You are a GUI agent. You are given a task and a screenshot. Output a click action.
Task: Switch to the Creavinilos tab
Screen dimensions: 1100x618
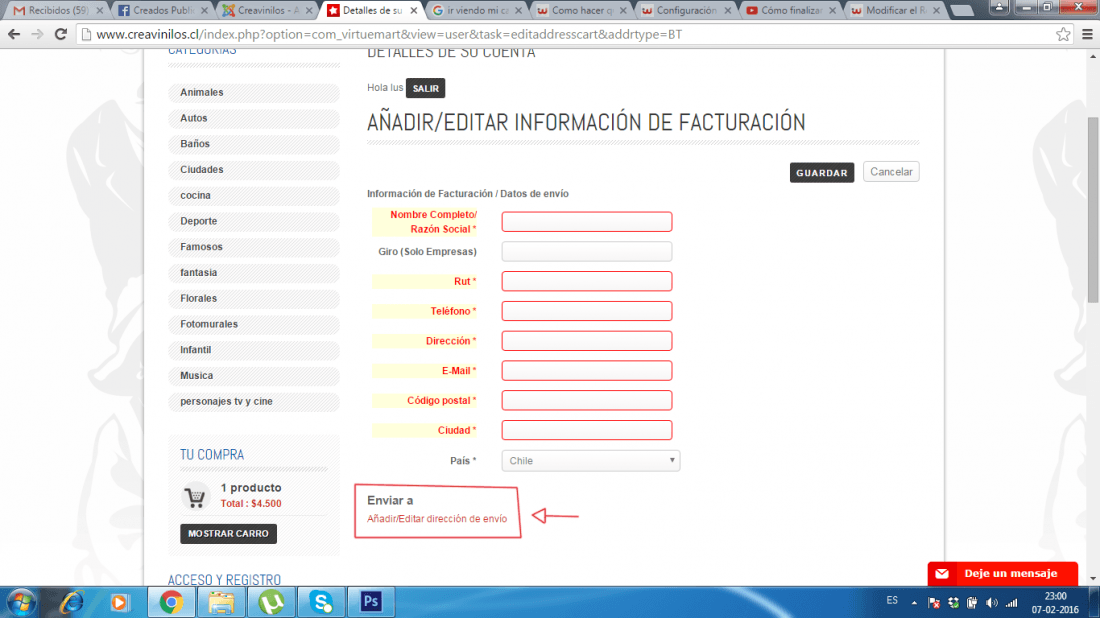[x=267, y=11]
